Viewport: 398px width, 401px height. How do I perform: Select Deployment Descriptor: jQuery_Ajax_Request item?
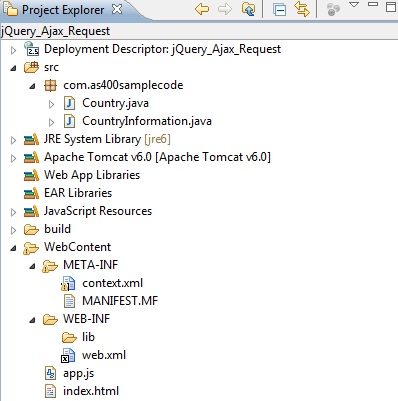coord(162,49)
